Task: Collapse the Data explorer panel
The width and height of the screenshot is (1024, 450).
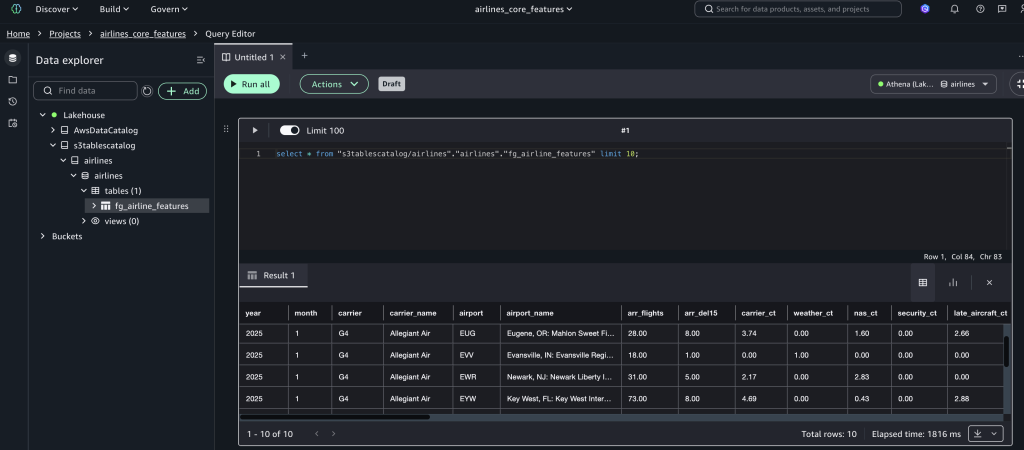Action: point(200,60)
